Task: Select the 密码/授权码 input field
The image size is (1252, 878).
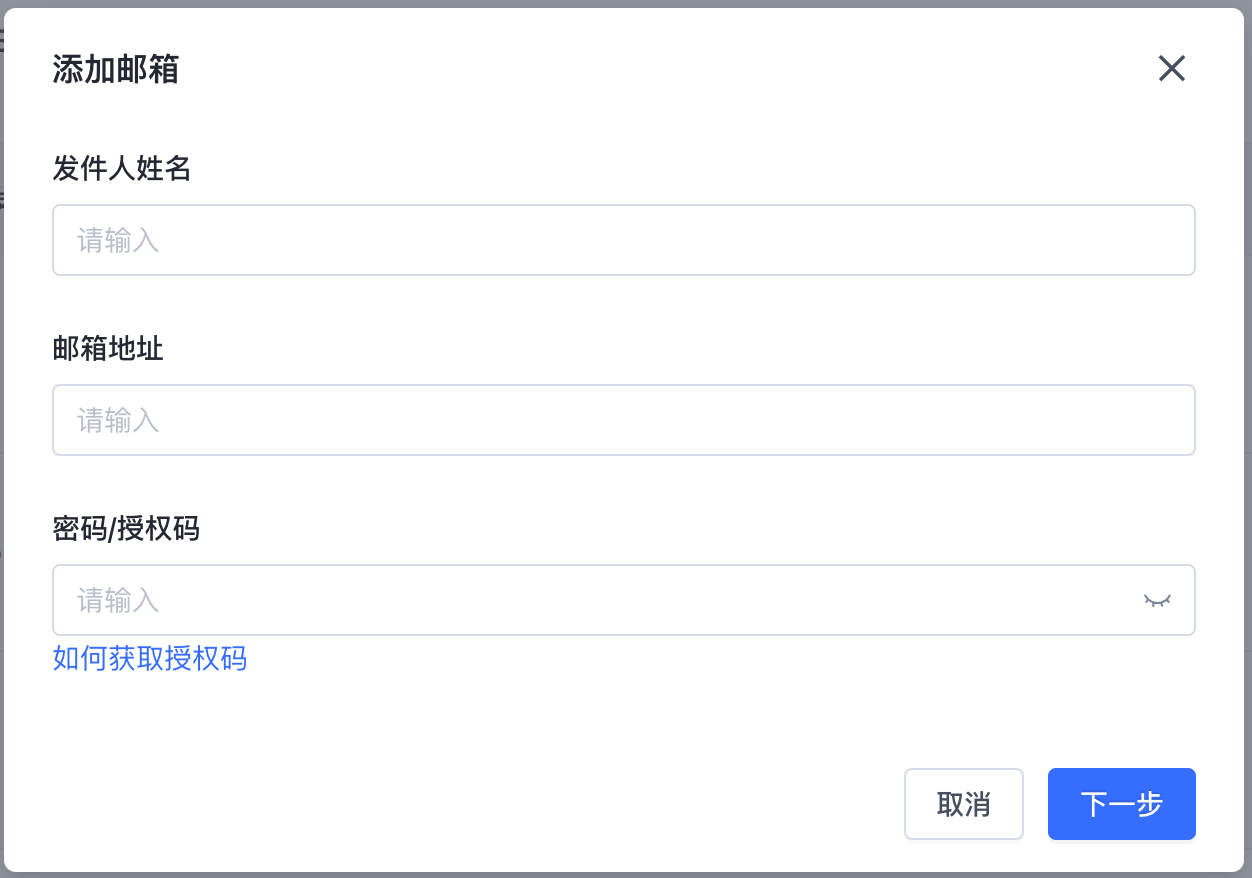Action: 600,600
